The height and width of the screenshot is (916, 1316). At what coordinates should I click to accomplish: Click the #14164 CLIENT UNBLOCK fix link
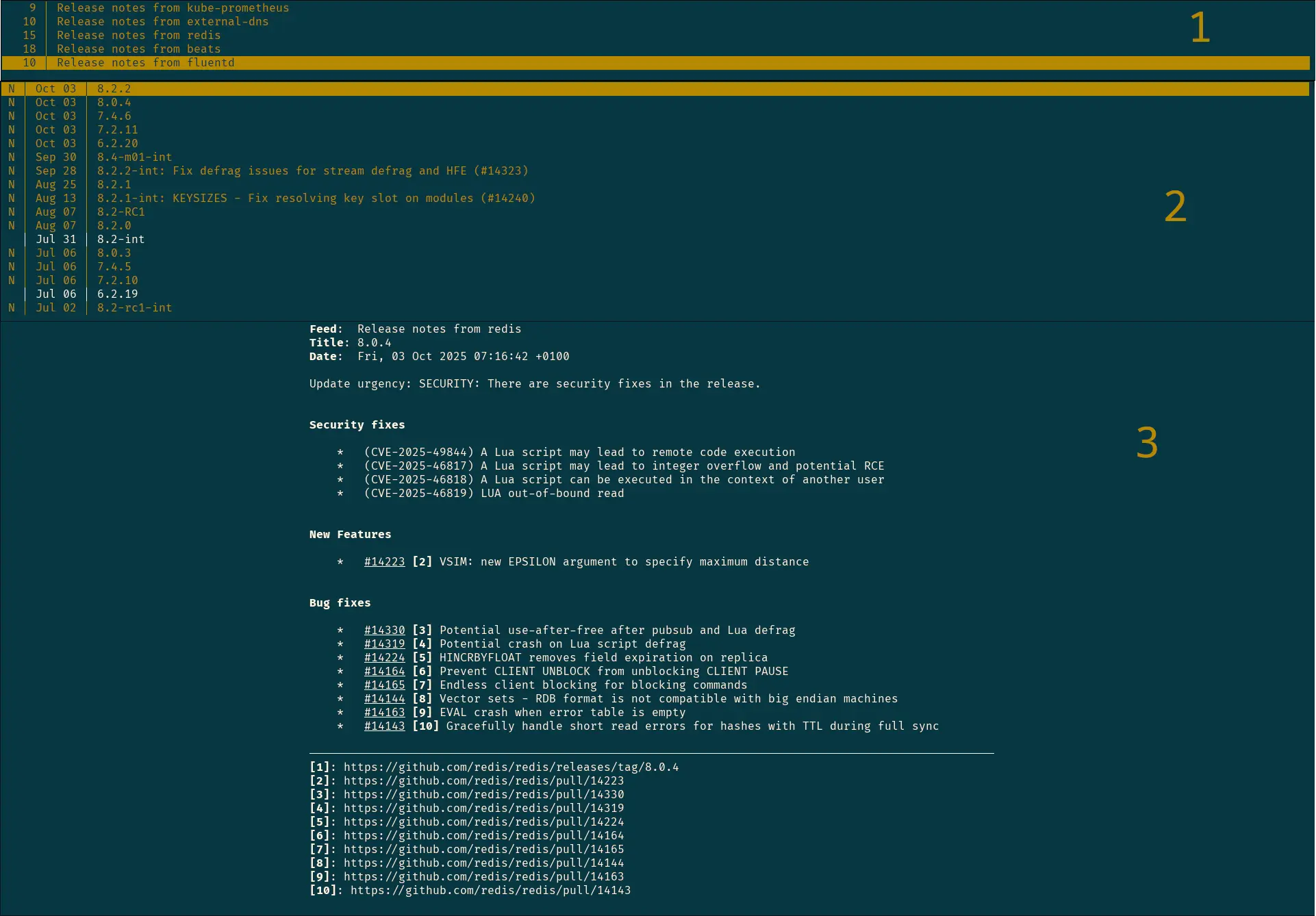tap(385, 671)
